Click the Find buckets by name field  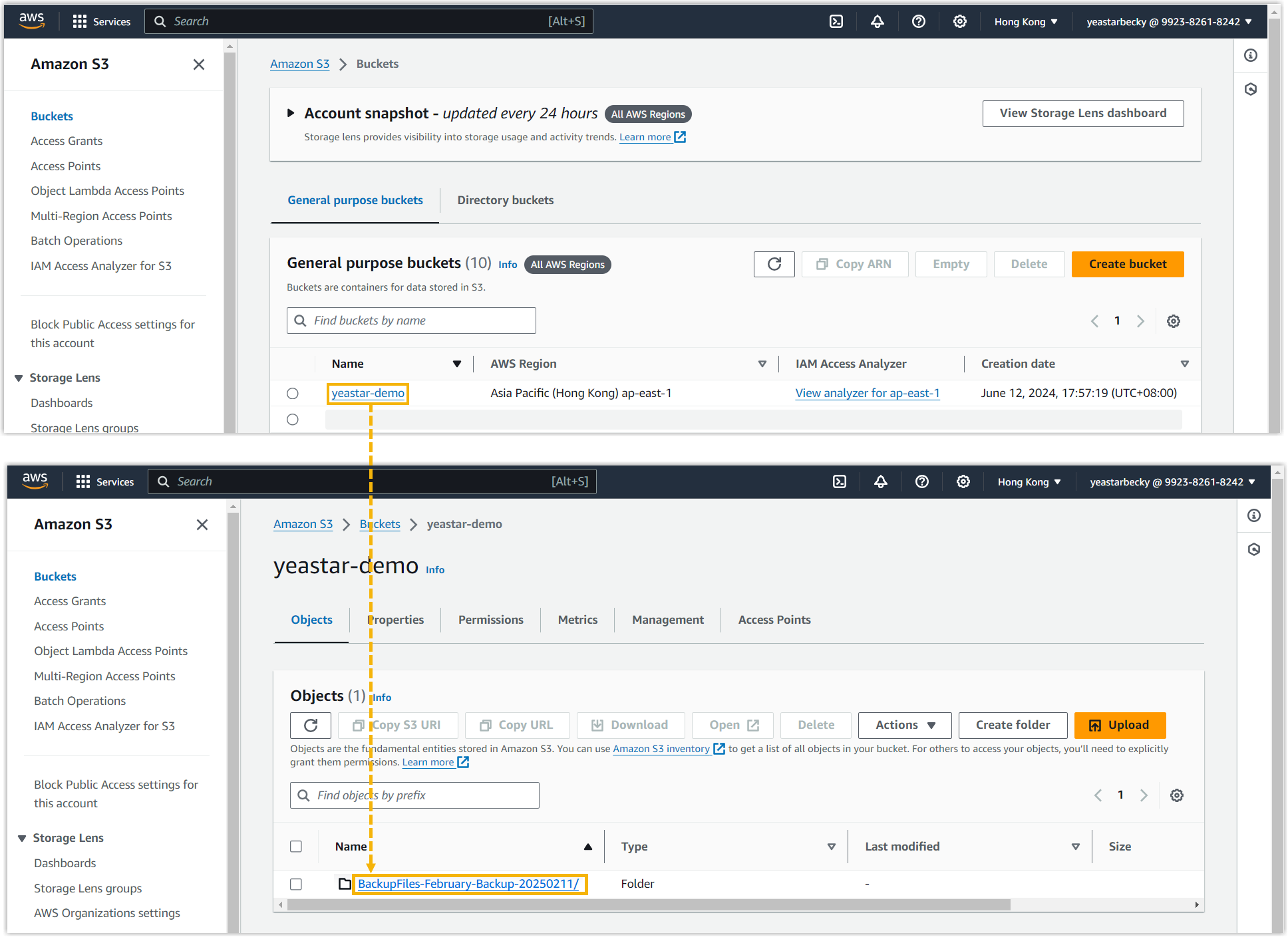coord(411,321)
